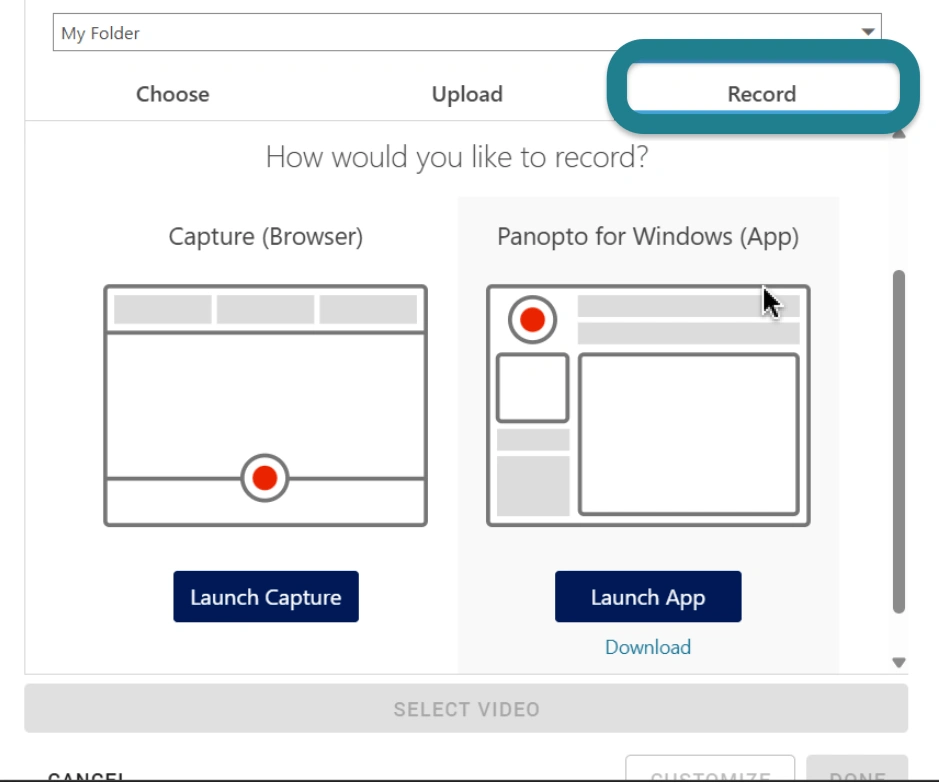
Task: Click the Launch Capture button
Action: point(266,597)
